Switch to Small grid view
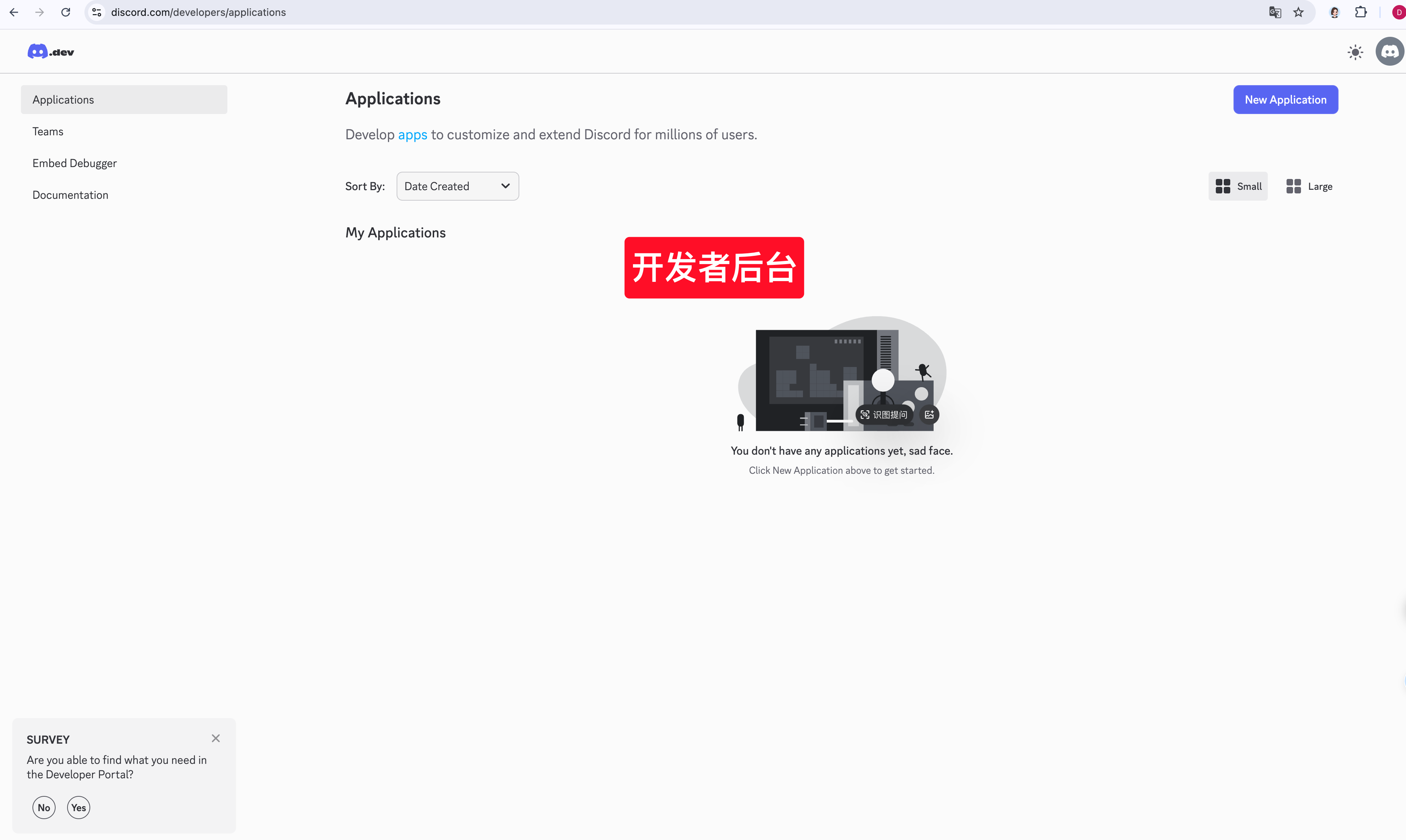1406x840 pixels. [1238, 186]
